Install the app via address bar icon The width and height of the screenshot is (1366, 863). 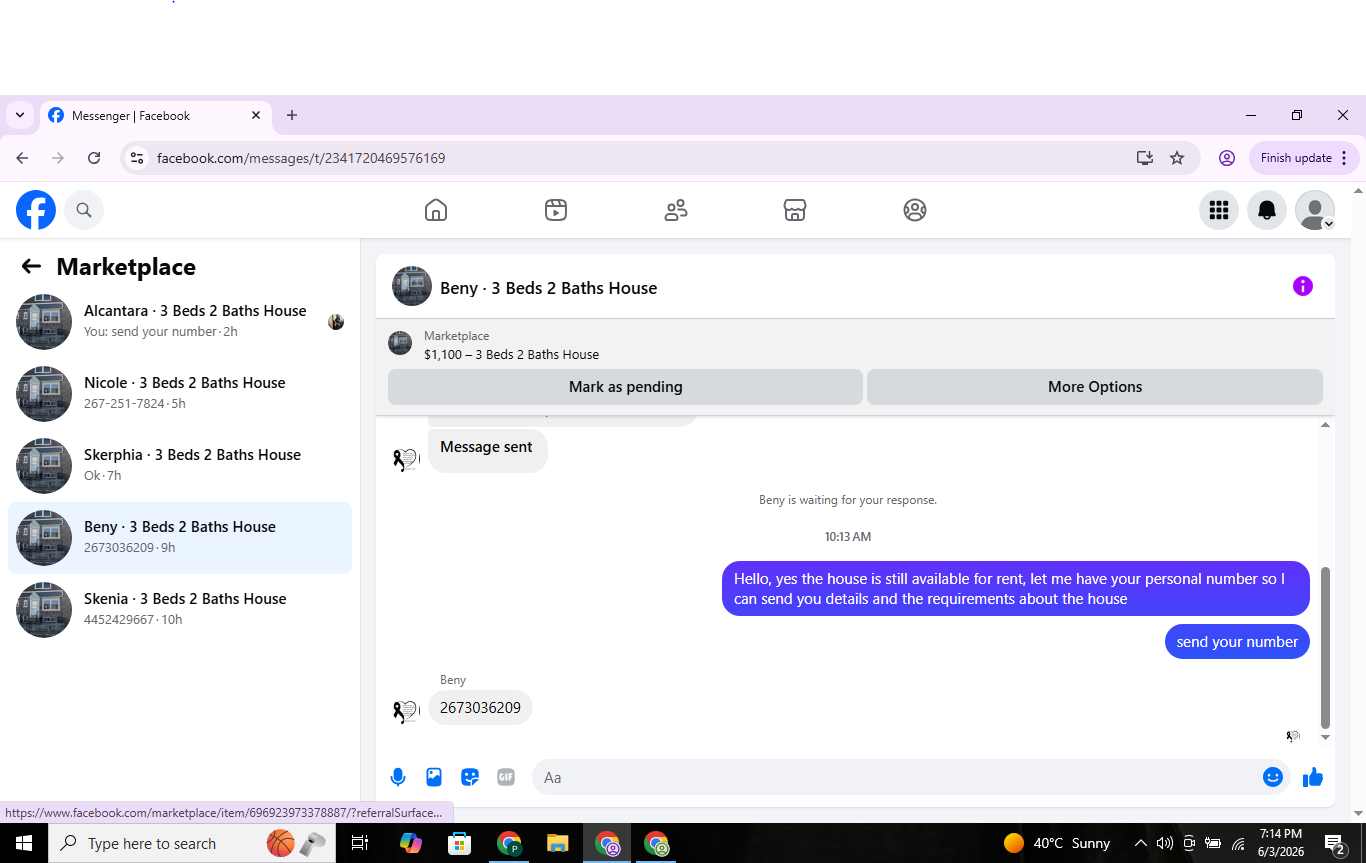(1145, 158)
